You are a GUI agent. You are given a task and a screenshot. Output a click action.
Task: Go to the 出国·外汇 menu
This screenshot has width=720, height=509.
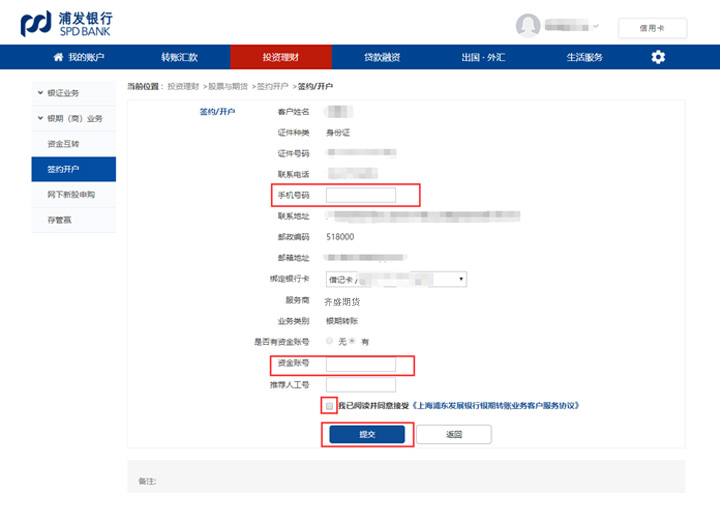483,58
